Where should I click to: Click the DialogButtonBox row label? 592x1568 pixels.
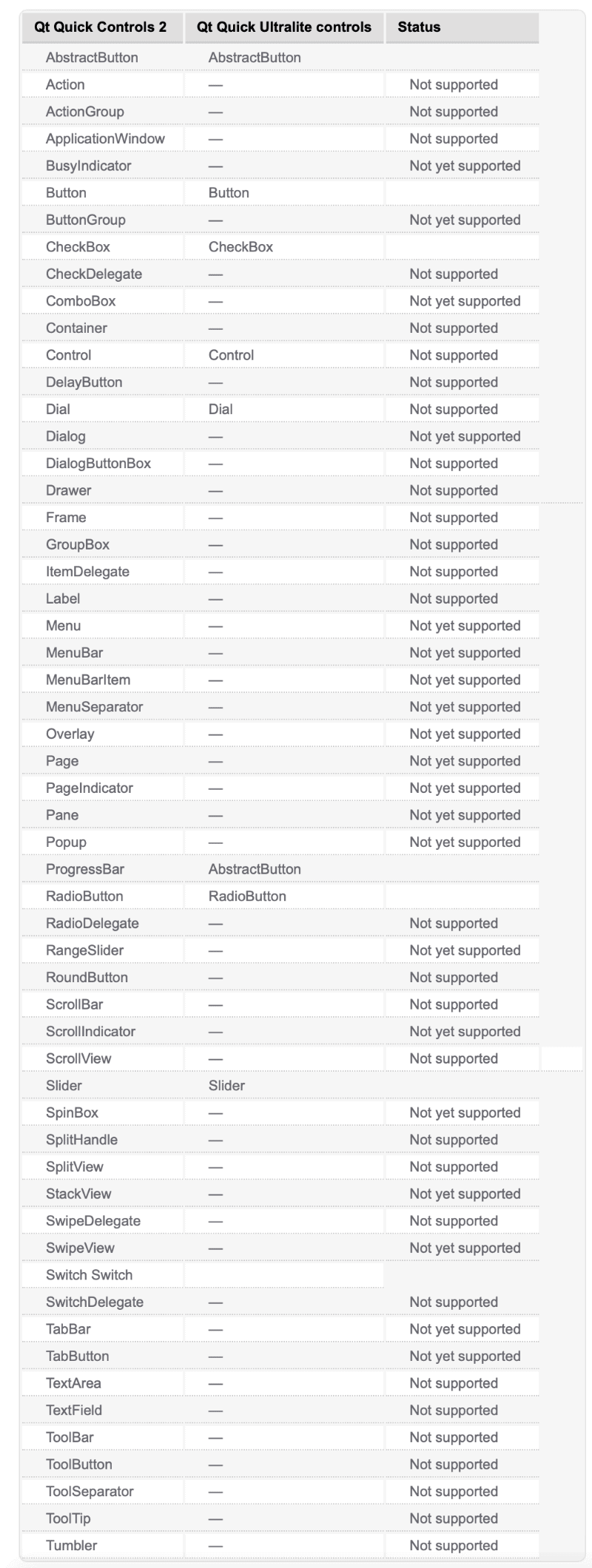tap(98, 464)
